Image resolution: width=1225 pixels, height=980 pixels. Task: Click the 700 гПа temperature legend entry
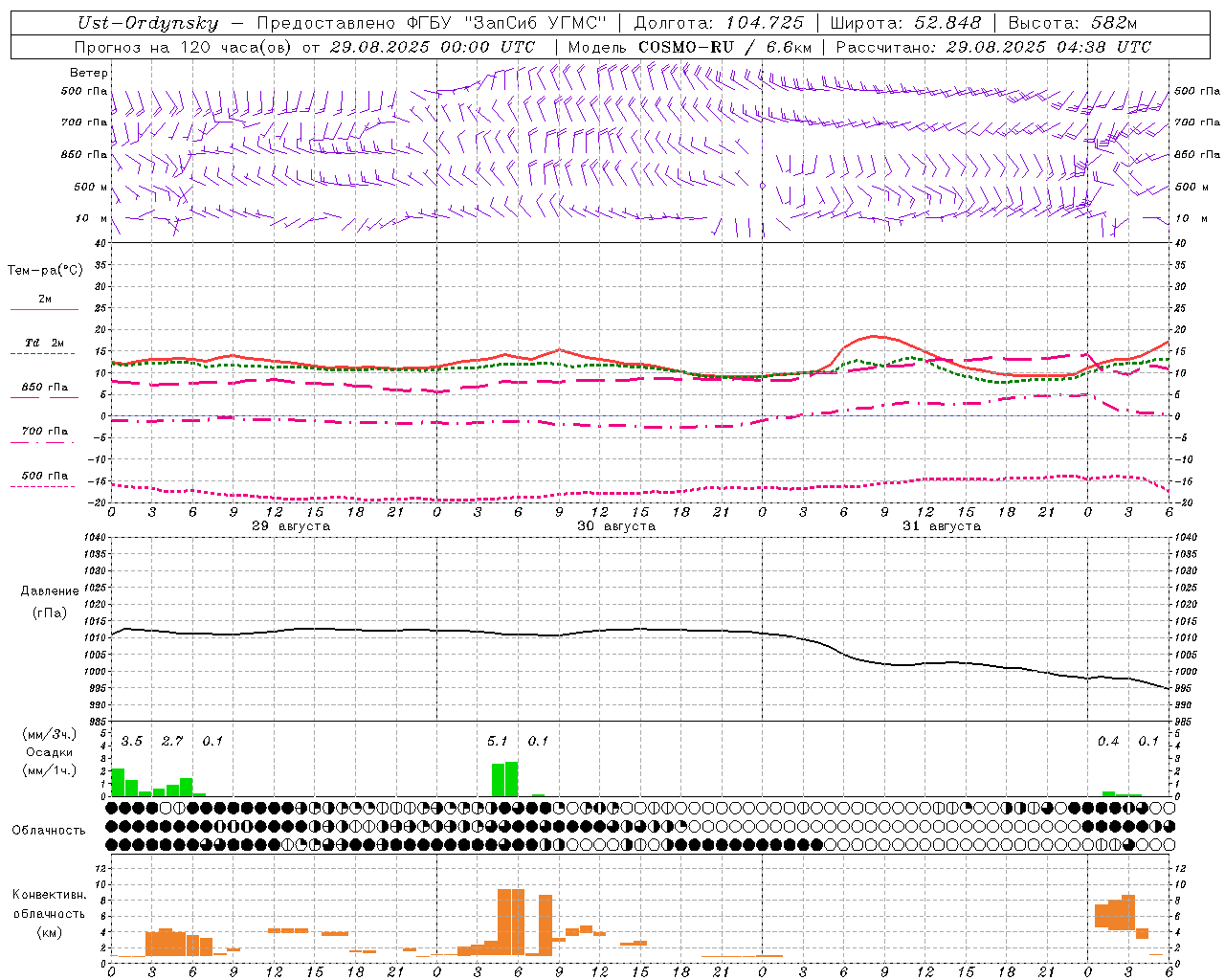tap(45, 432)
